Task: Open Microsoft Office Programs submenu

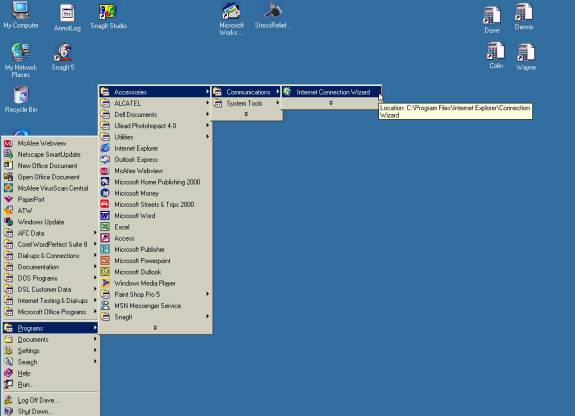Action: point(51,312)
